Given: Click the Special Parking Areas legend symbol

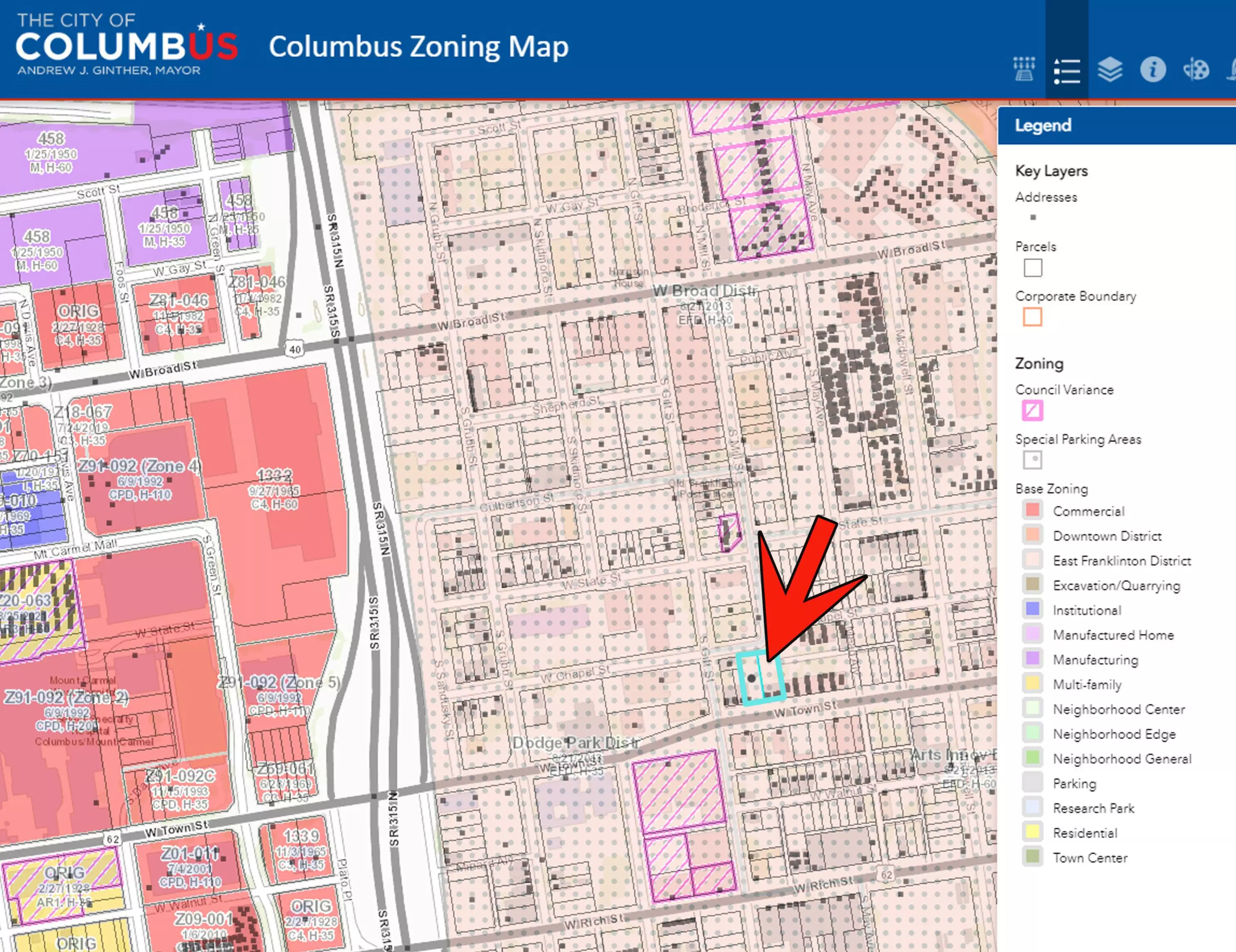Looking at the screenshot, I should coord(1032,459).
